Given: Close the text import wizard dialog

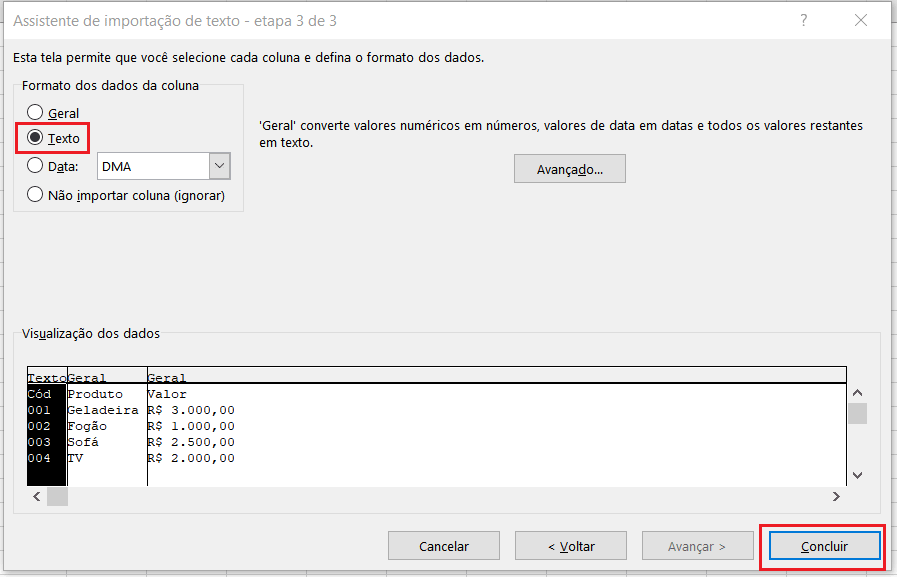Looking at the screenshot, I should click(860, 20).
